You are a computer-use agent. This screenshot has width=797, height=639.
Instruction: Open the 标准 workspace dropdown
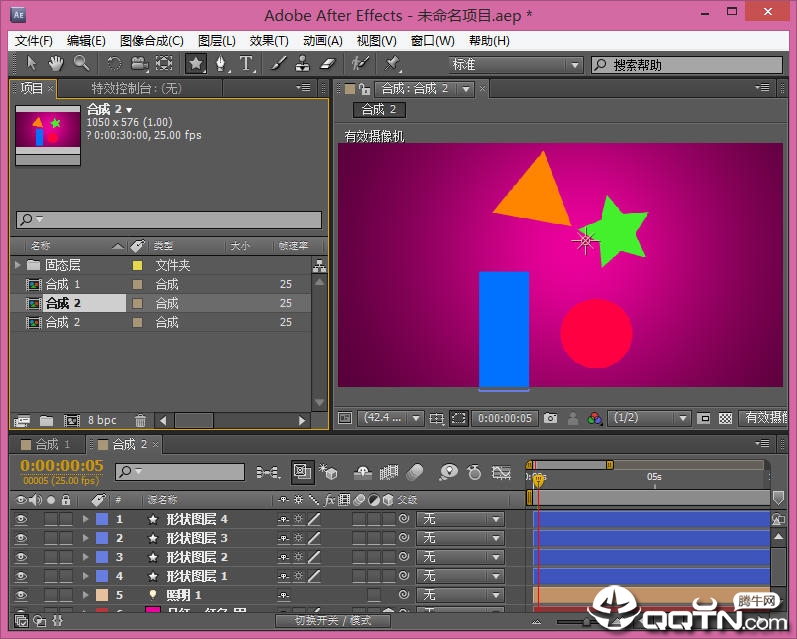[x=513, y=65]
